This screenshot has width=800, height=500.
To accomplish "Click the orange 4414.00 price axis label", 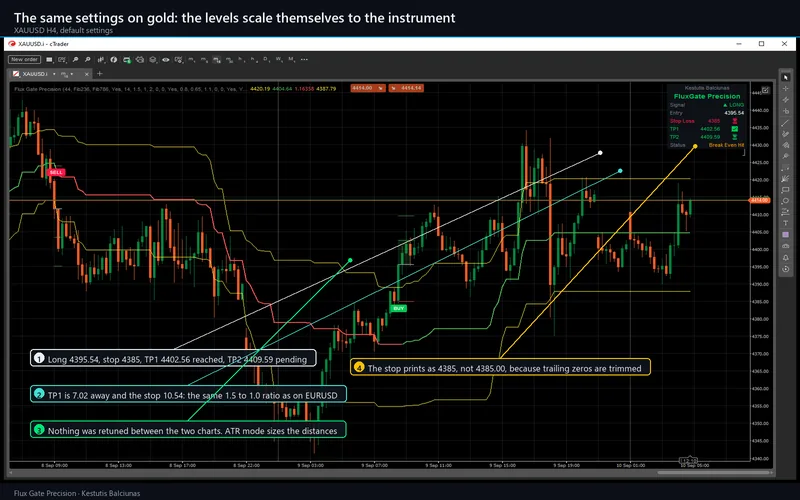I will (759, 201).
